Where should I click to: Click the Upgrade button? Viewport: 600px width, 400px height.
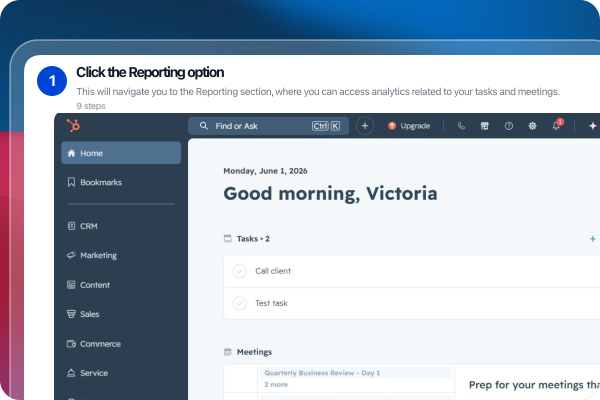[x=409, y=126]
